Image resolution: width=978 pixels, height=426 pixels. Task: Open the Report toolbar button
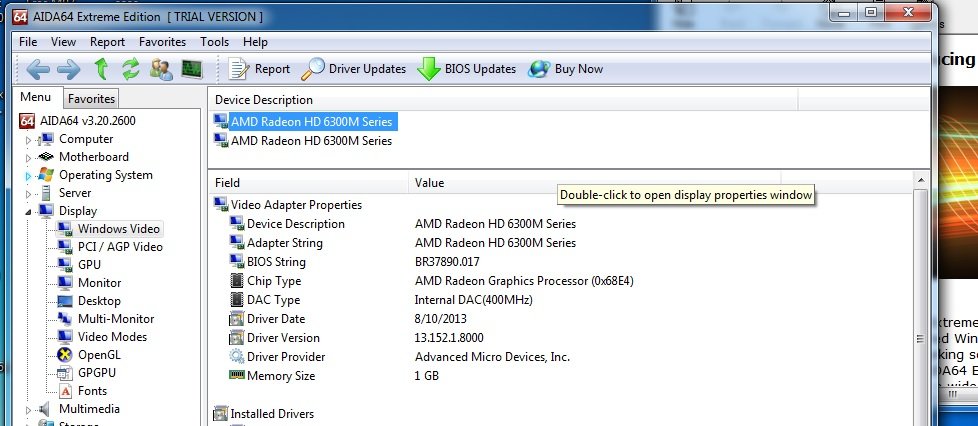pos(259,69)
